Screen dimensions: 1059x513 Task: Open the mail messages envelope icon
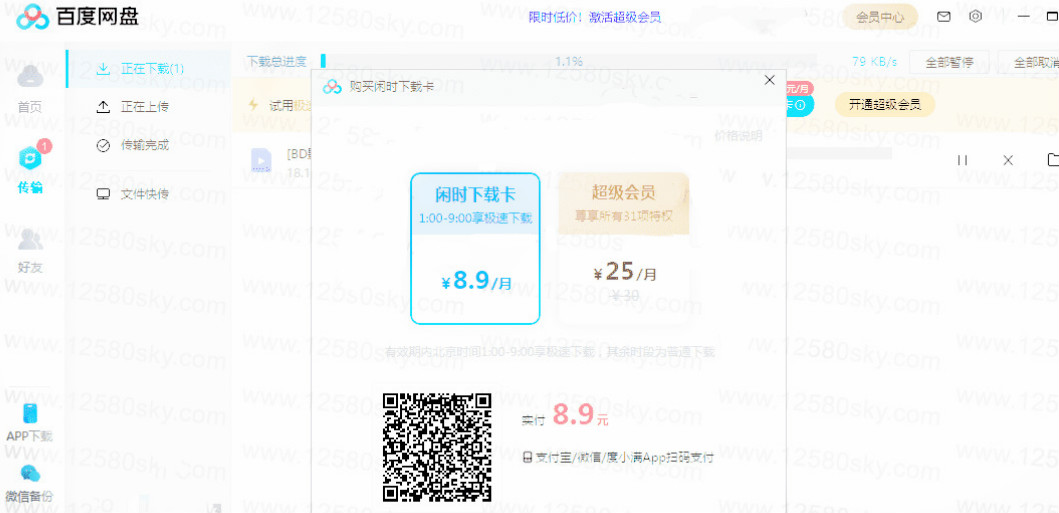[943, 17]
